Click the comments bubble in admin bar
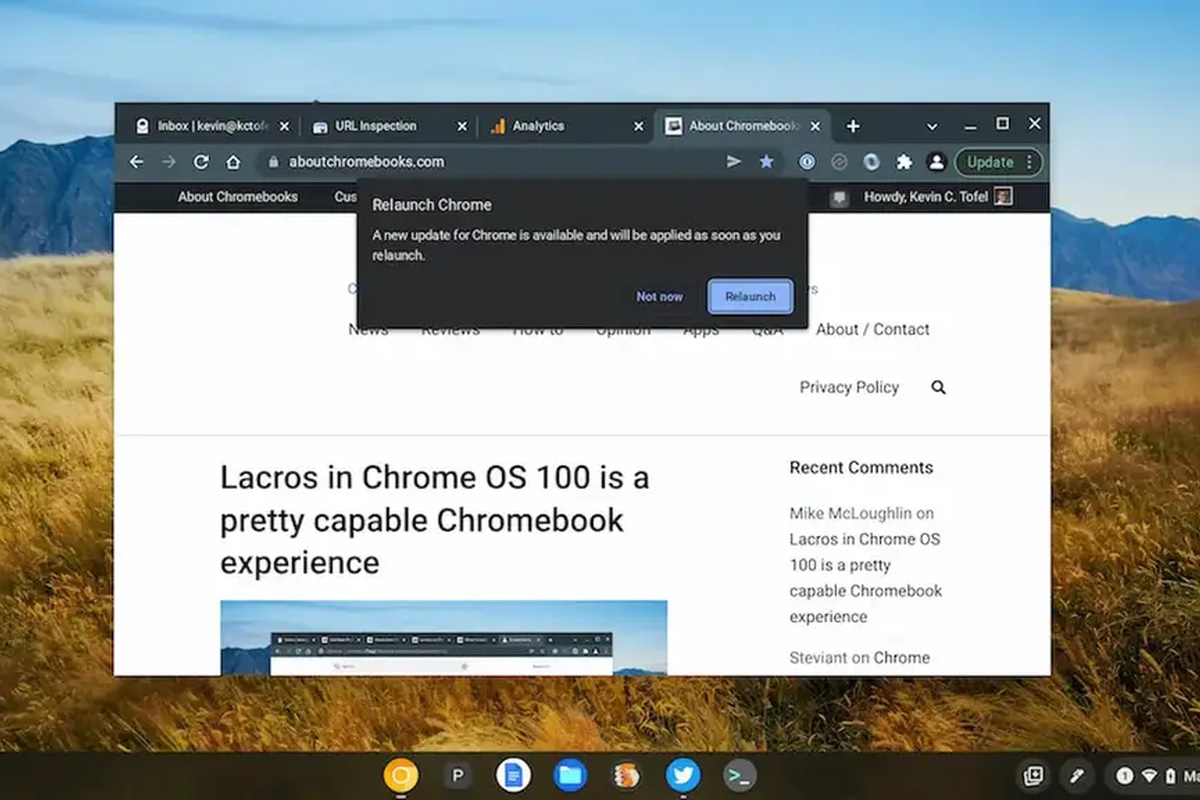1200x800 pixels. (x=840, y=198)
